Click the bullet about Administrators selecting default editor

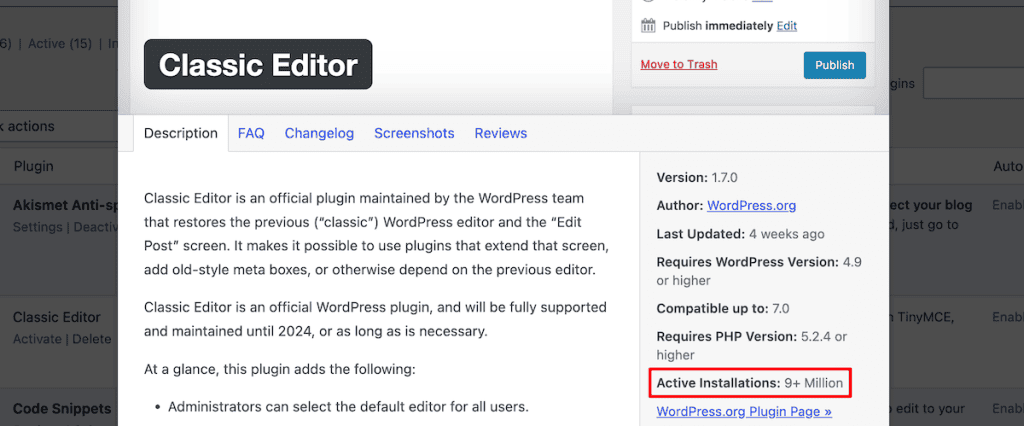[347, 407]
